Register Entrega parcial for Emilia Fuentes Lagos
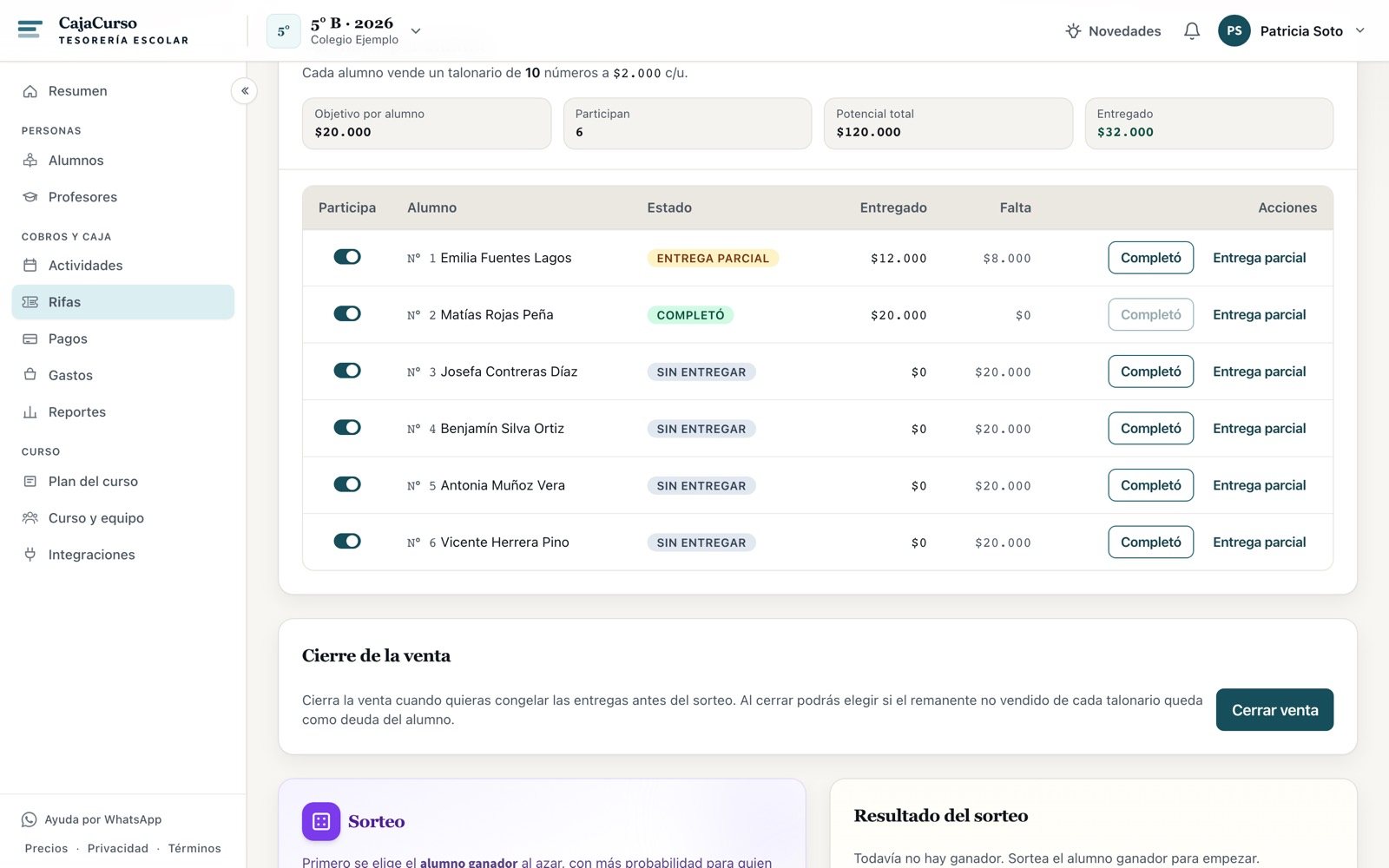This screenshot has height=868, width=1389. point(1259,258)
